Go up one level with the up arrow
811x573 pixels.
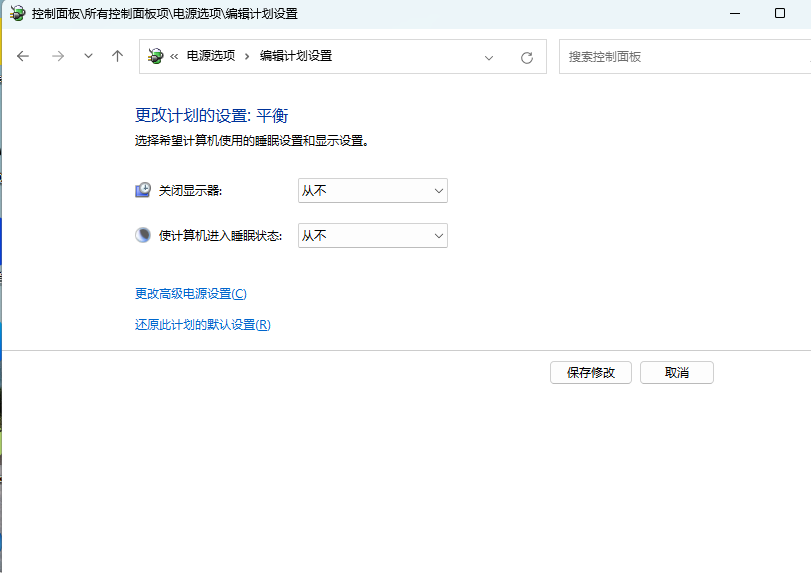(x=117, y=56)
